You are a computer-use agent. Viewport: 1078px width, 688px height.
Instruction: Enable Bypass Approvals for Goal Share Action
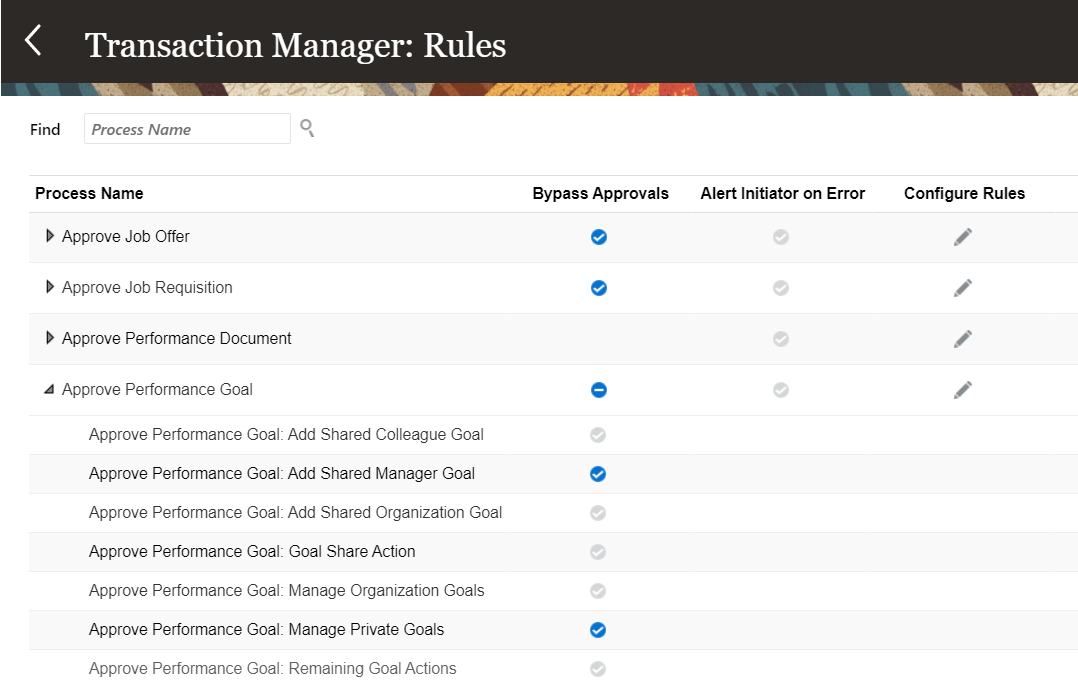(597, 551)
